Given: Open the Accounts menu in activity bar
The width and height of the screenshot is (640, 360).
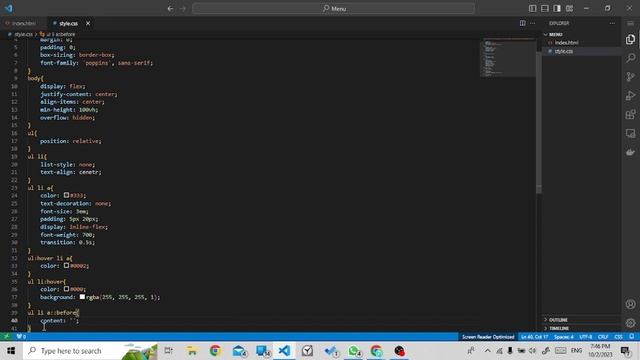Looking at the screenshot, I should click(x=630, y=304).
